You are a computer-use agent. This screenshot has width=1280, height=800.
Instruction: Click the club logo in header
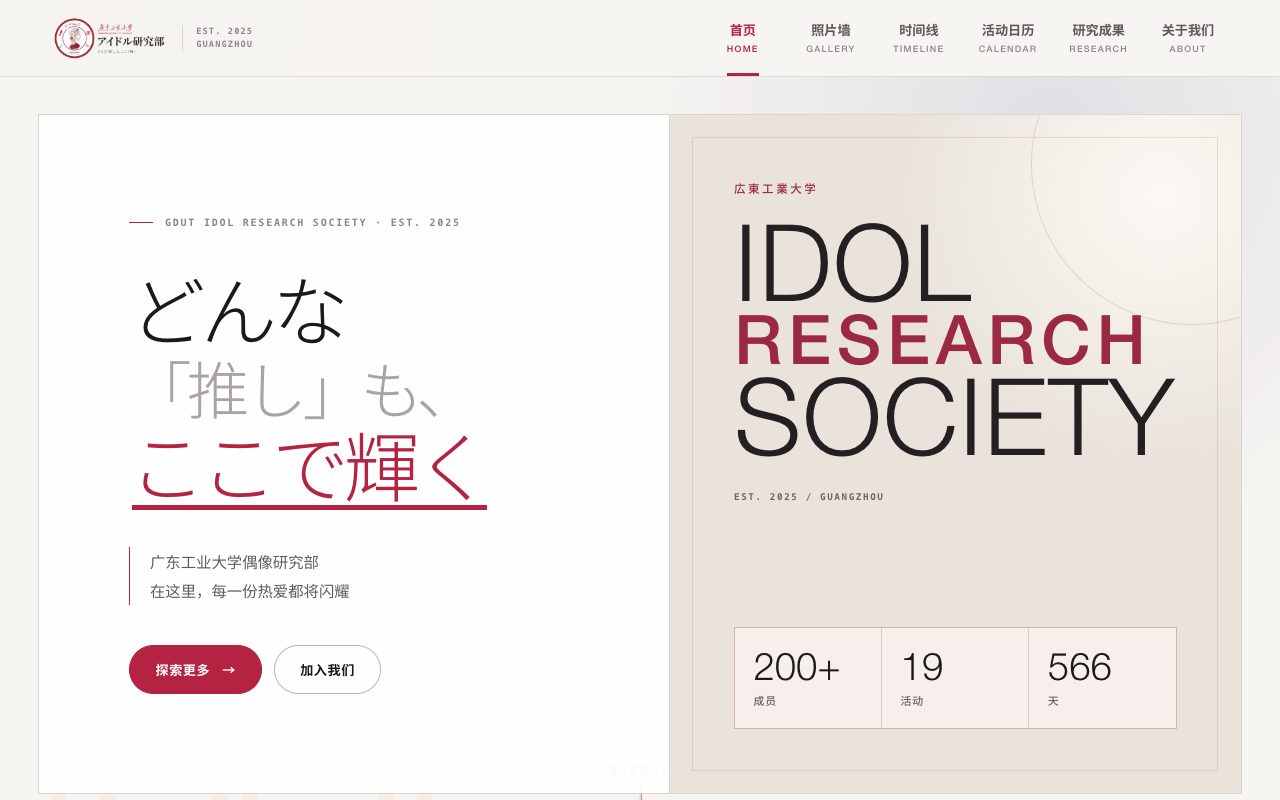click(110, 38)
